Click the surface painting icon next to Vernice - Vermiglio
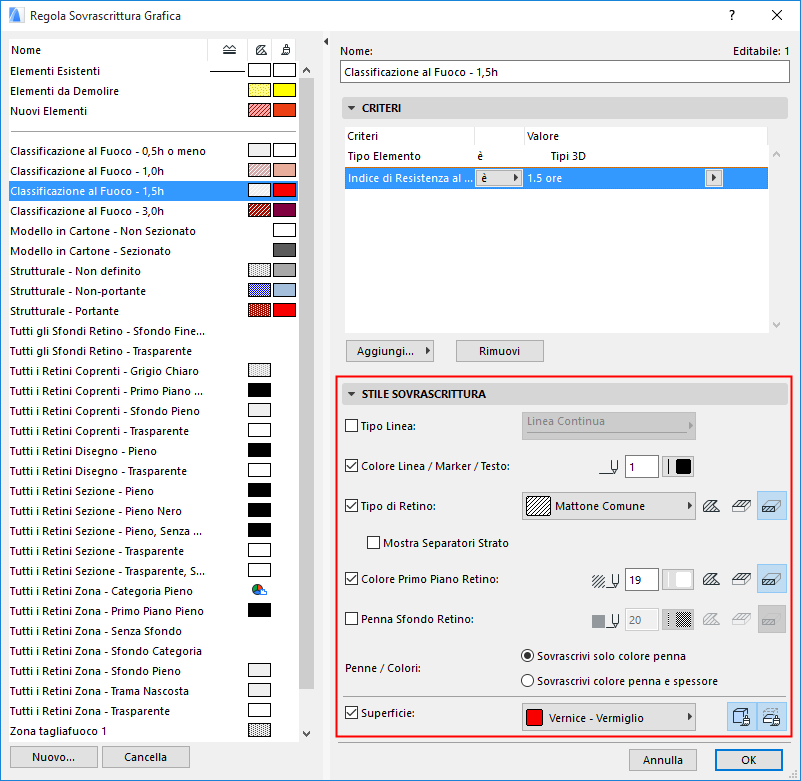The image size is (801, 781). coord(741,717)
